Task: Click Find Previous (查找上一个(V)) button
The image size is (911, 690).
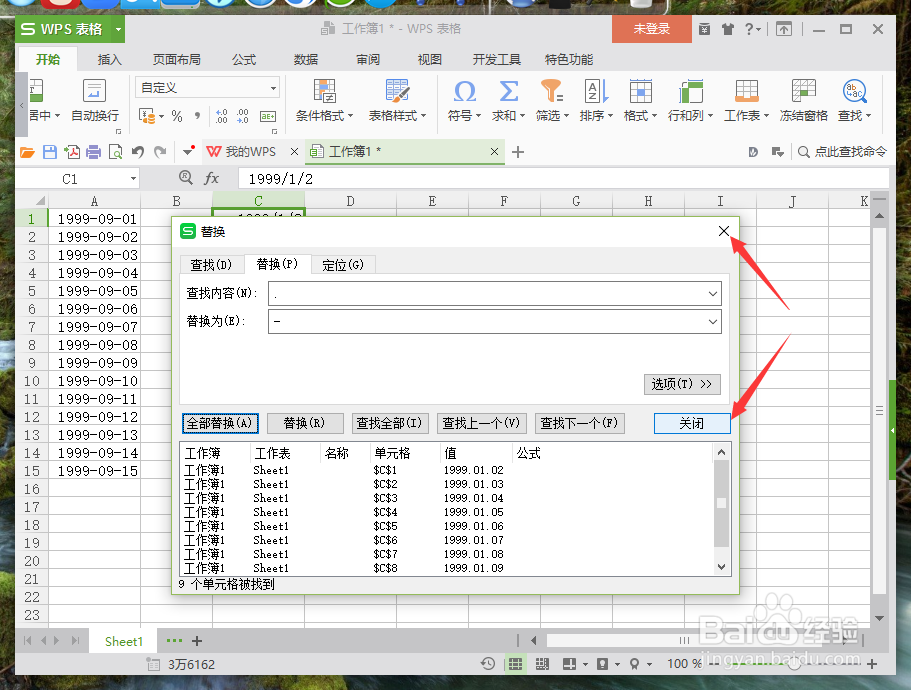Action: tap(481, 423)
